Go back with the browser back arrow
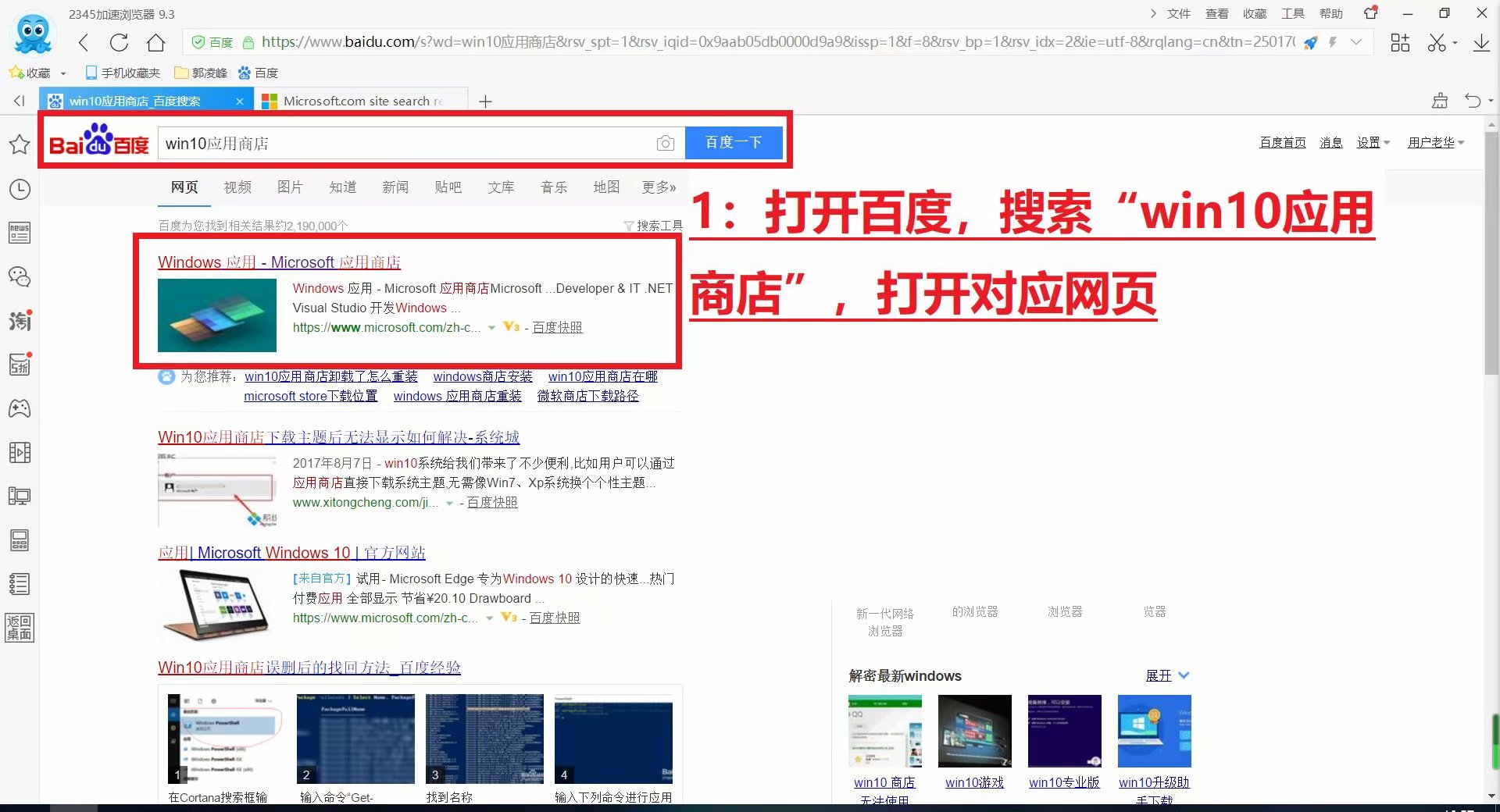 click(x=84, y=43)
